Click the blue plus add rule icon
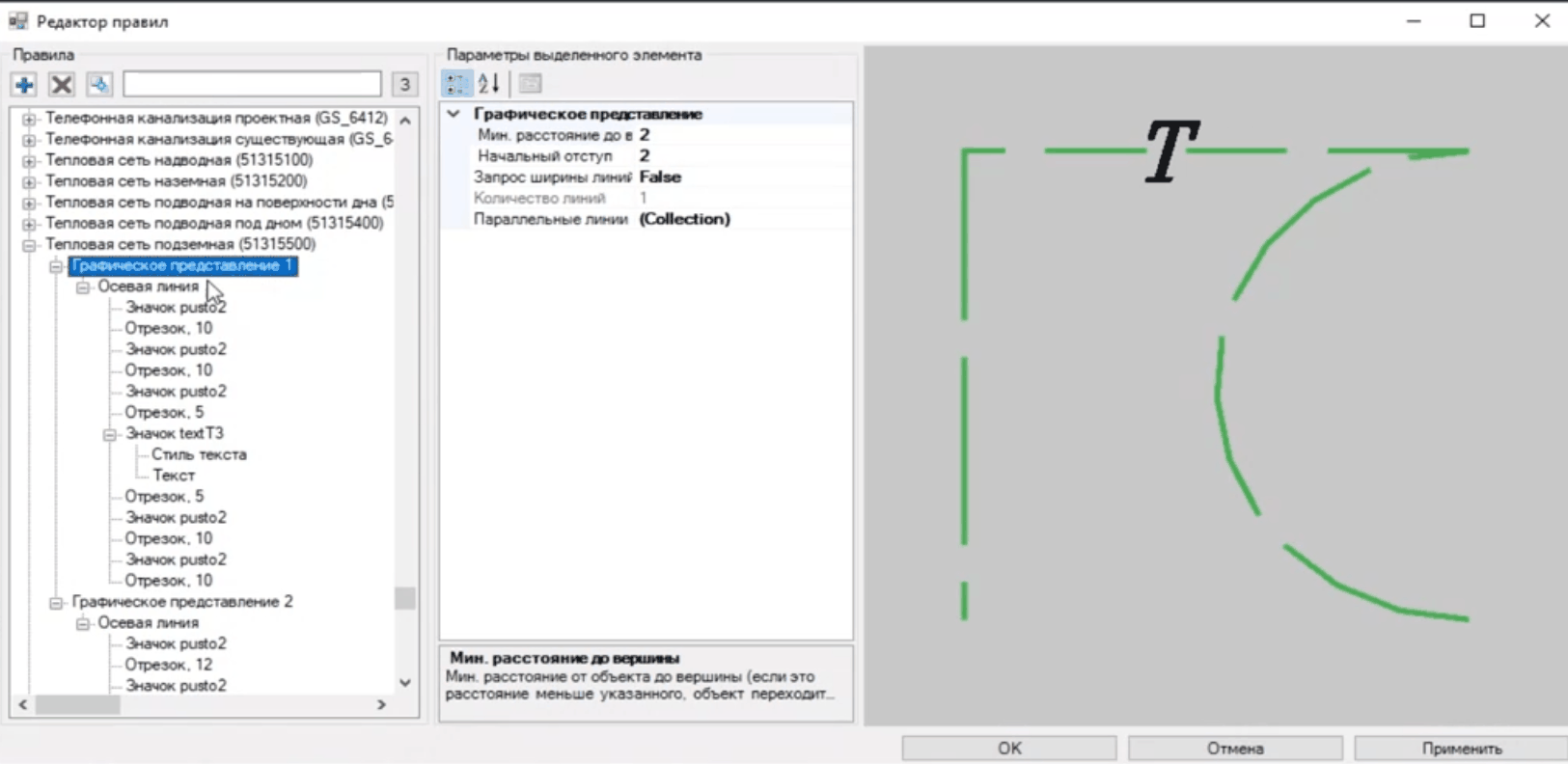Screen dimensions: 1568x764 [24, 85]
